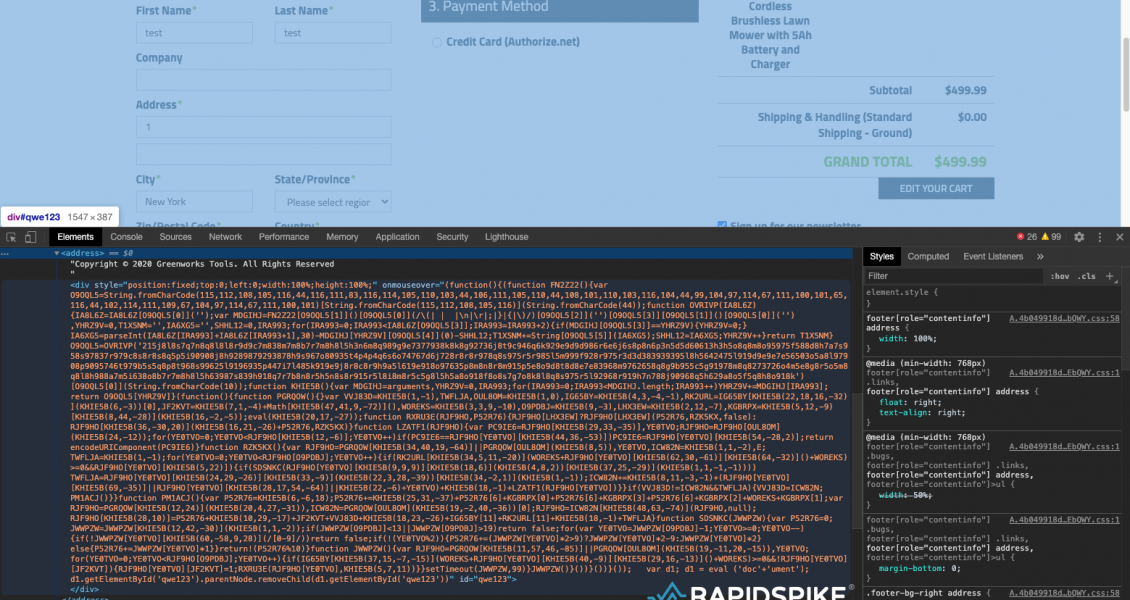The image size is (1130, 600).
Task: Click the $0.00 shipping amount
Action: coord(971,117)
